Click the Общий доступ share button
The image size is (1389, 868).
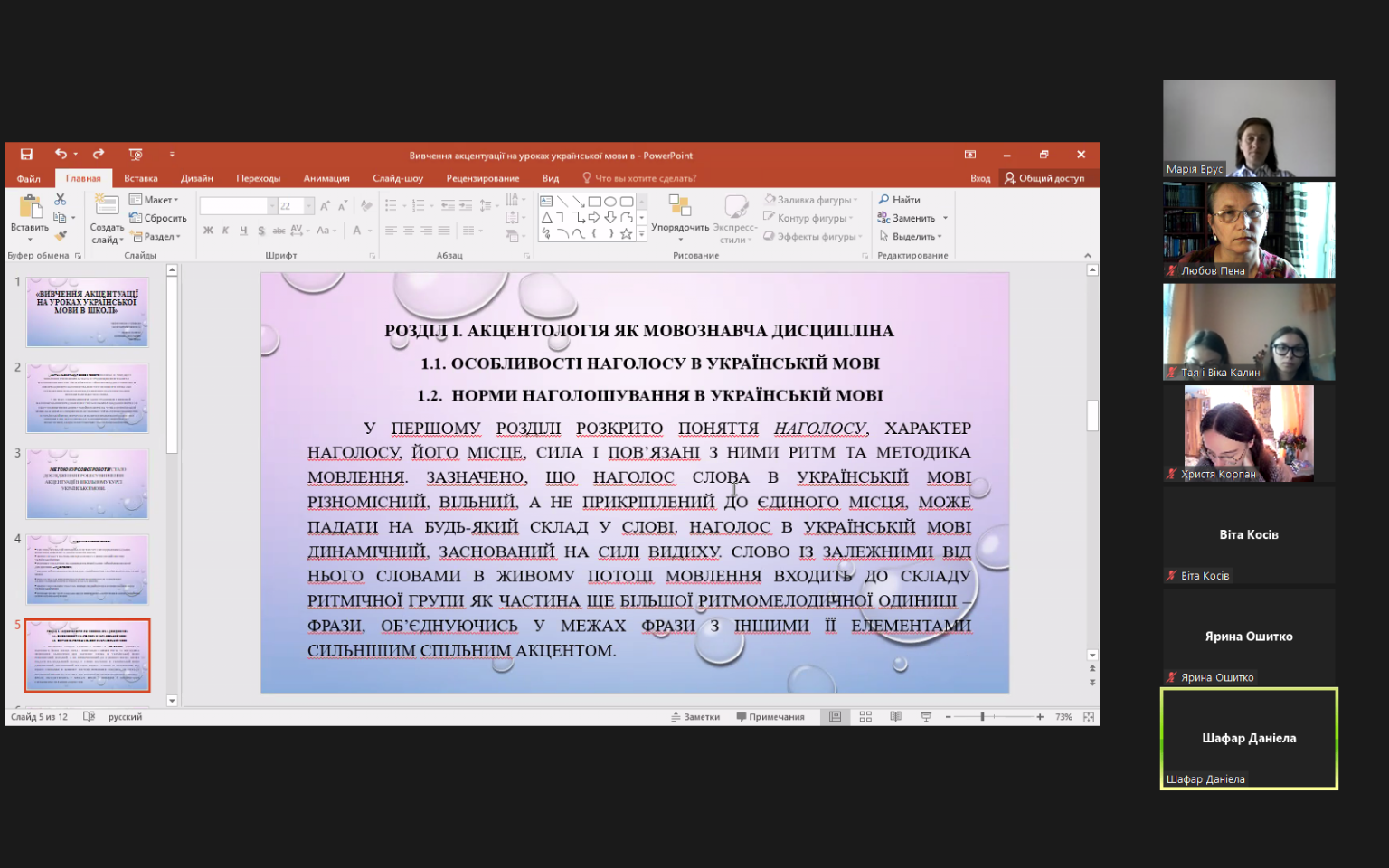coord(1044,178)
